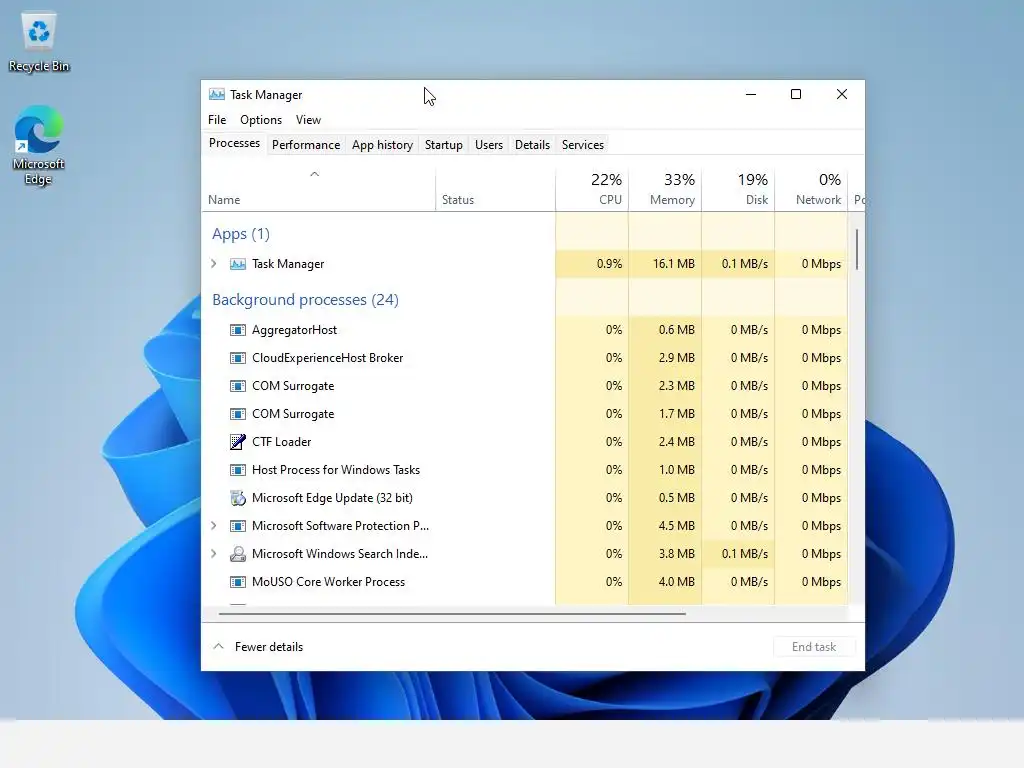Select MoUSO Core Worker Process row
This screenshot has width=1024, height=768.
point(524,582)
